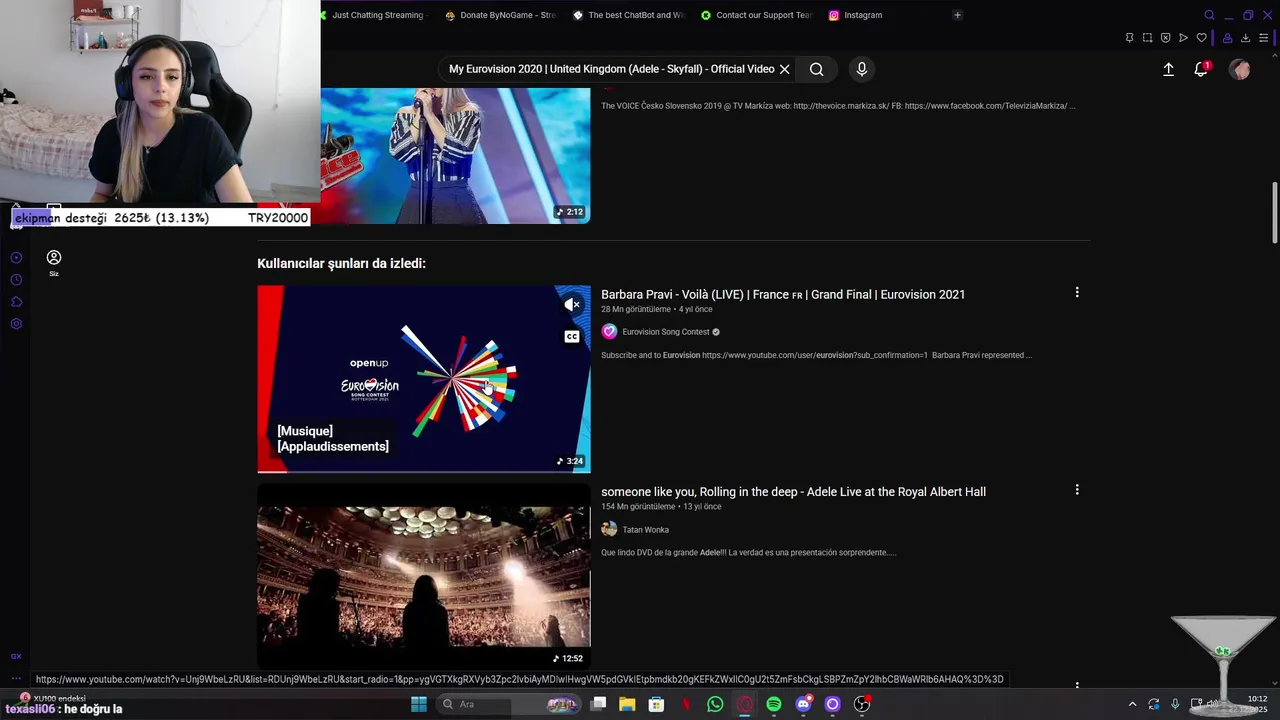The image size is (1280, 720).
Task: Click Opera GX pin icon in address bar
Action: (1129, 38)
